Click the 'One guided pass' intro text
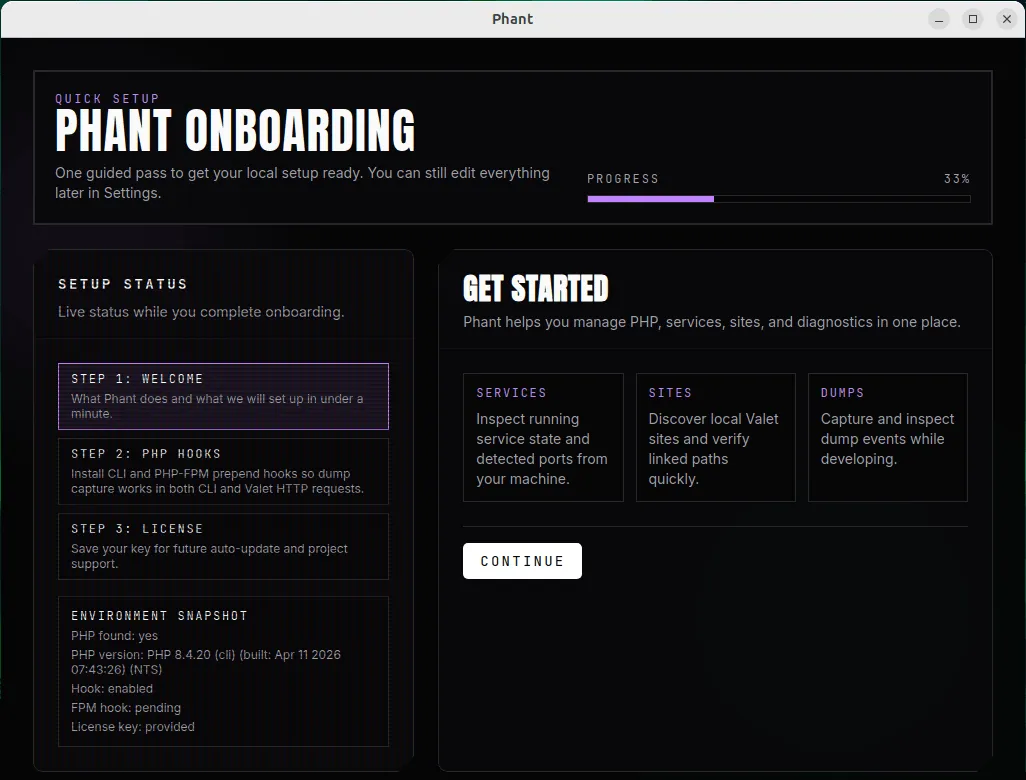1026x780 pixels. [x=302, y=183]
